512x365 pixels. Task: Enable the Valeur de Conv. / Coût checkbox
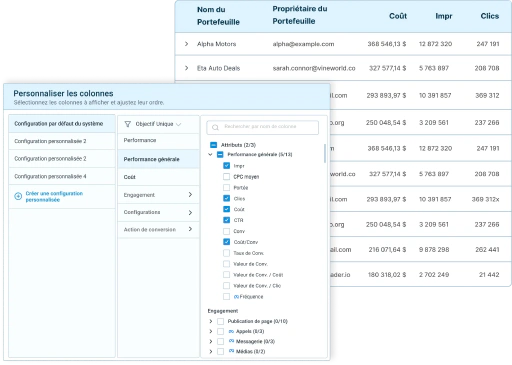(226, 275)
